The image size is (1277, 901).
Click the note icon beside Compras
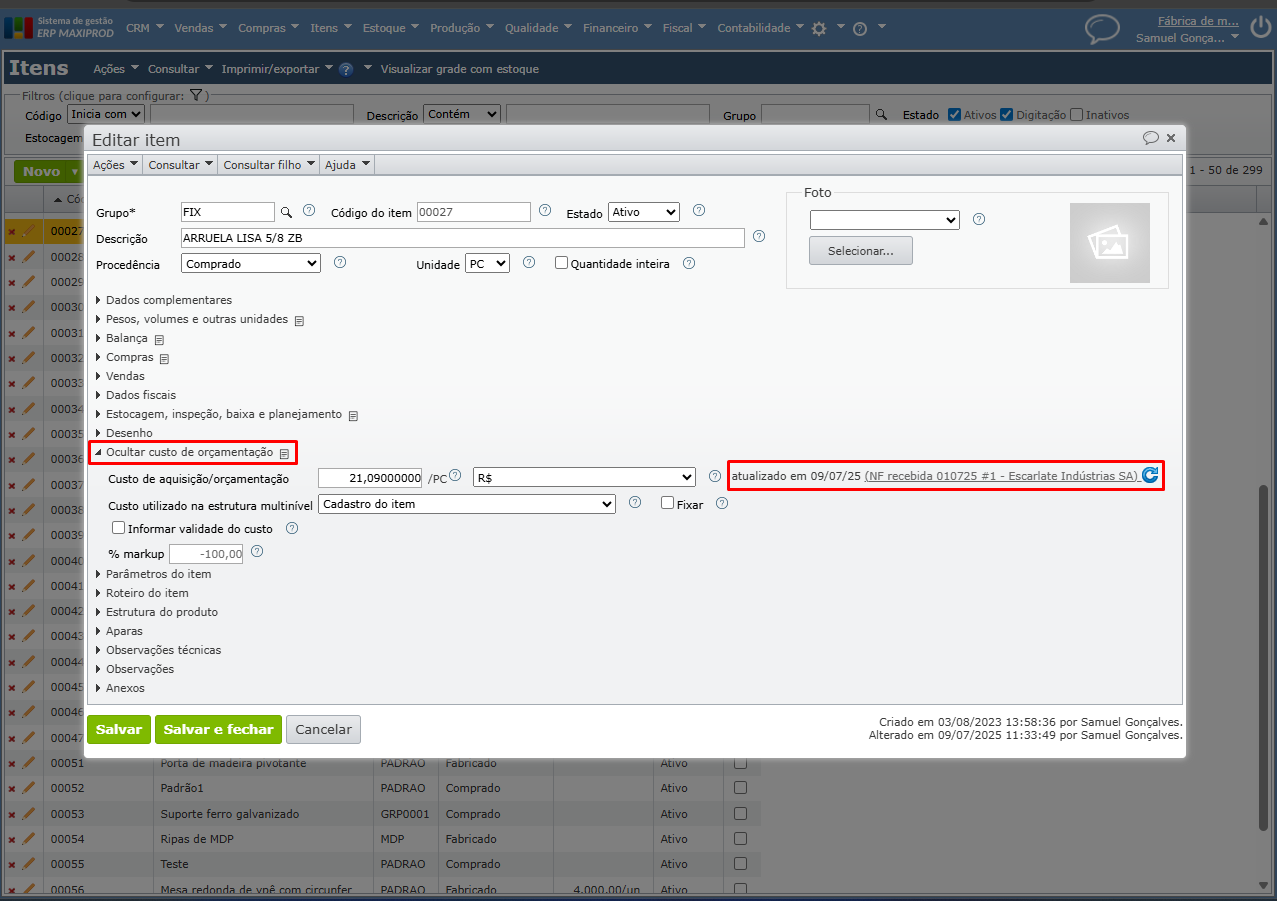[x=165, y=359]
